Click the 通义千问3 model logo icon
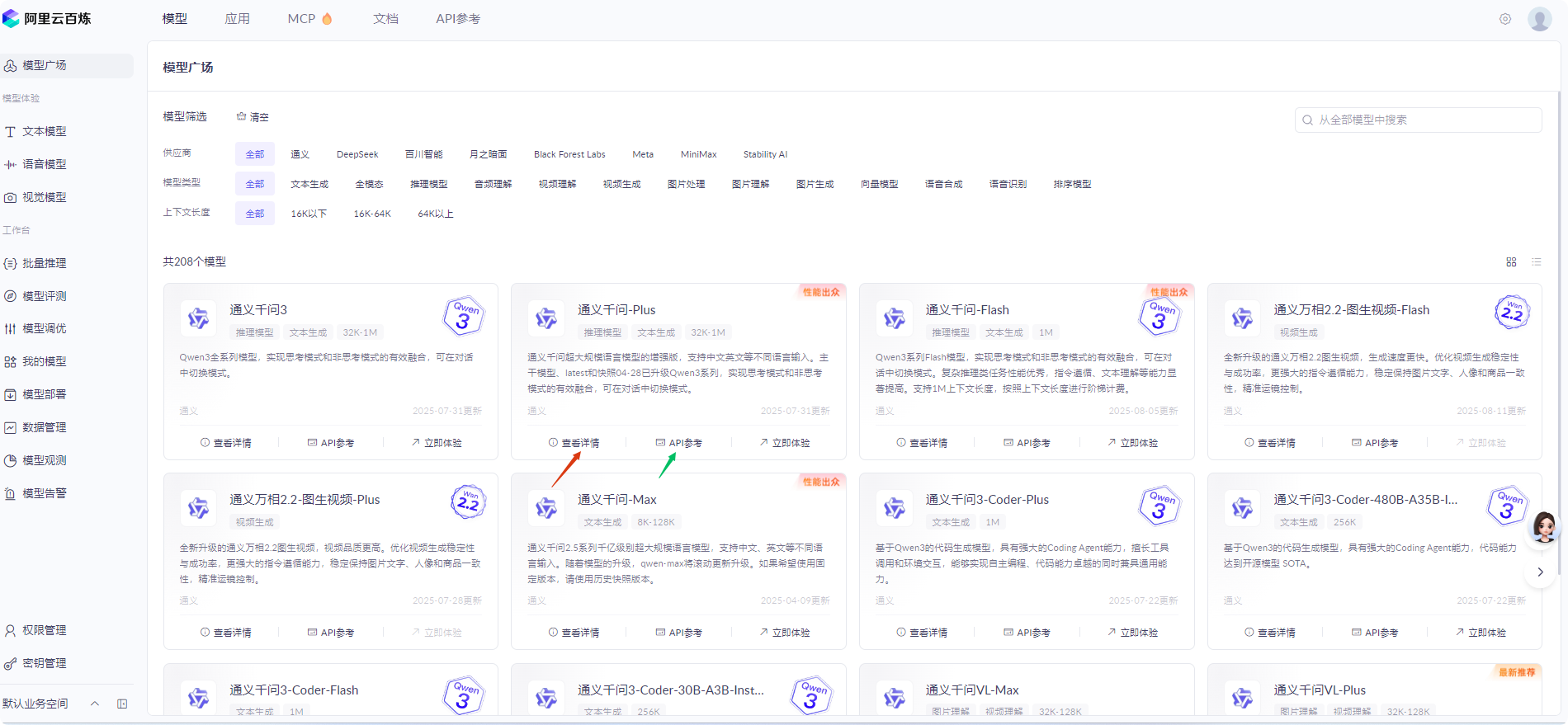The image size is (1568, 725). 199,318
